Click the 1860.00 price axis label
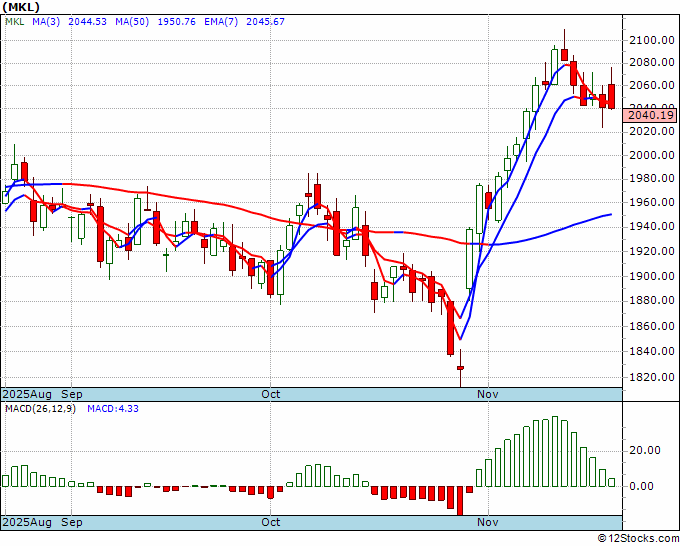 652,326
